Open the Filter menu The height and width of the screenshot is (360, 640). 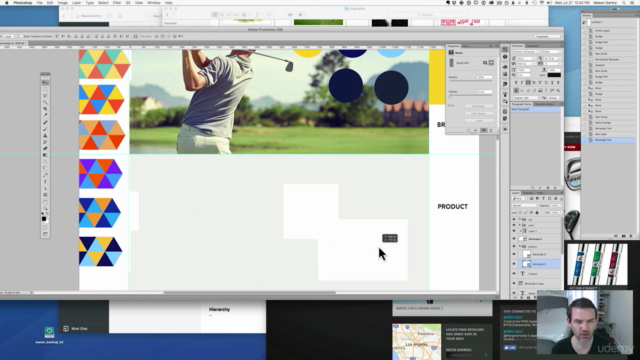point(117,3)
